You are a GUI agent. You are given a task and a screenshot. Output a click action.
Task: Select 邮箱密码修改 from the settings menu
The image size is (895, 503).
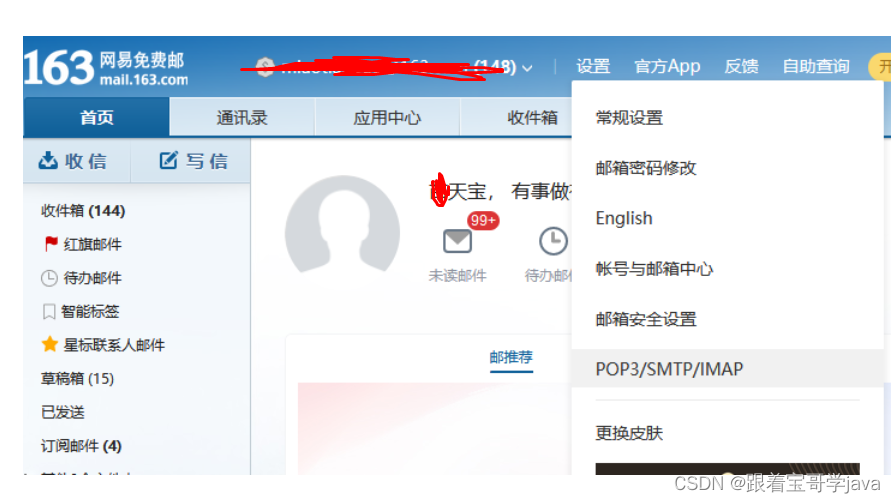646,168
